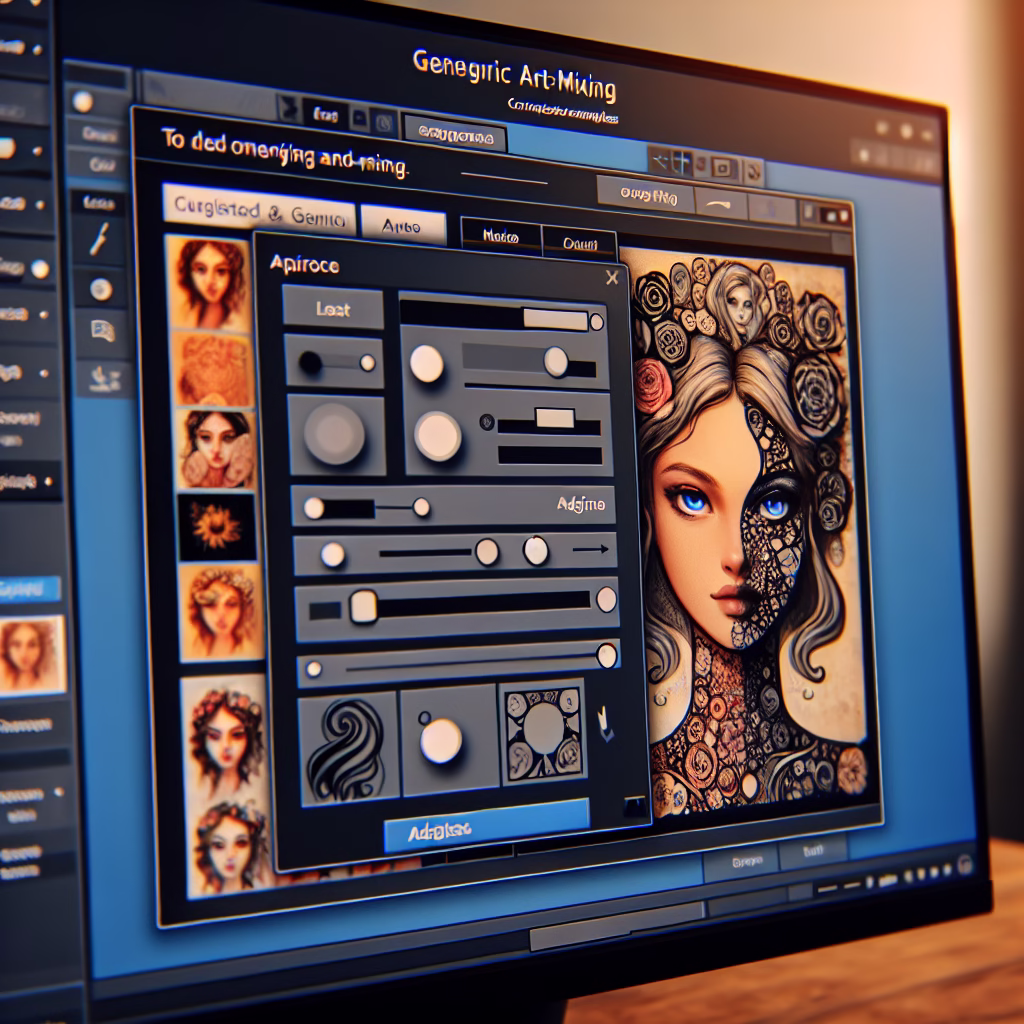Switch to the Arbo tab

click(405, 225)
